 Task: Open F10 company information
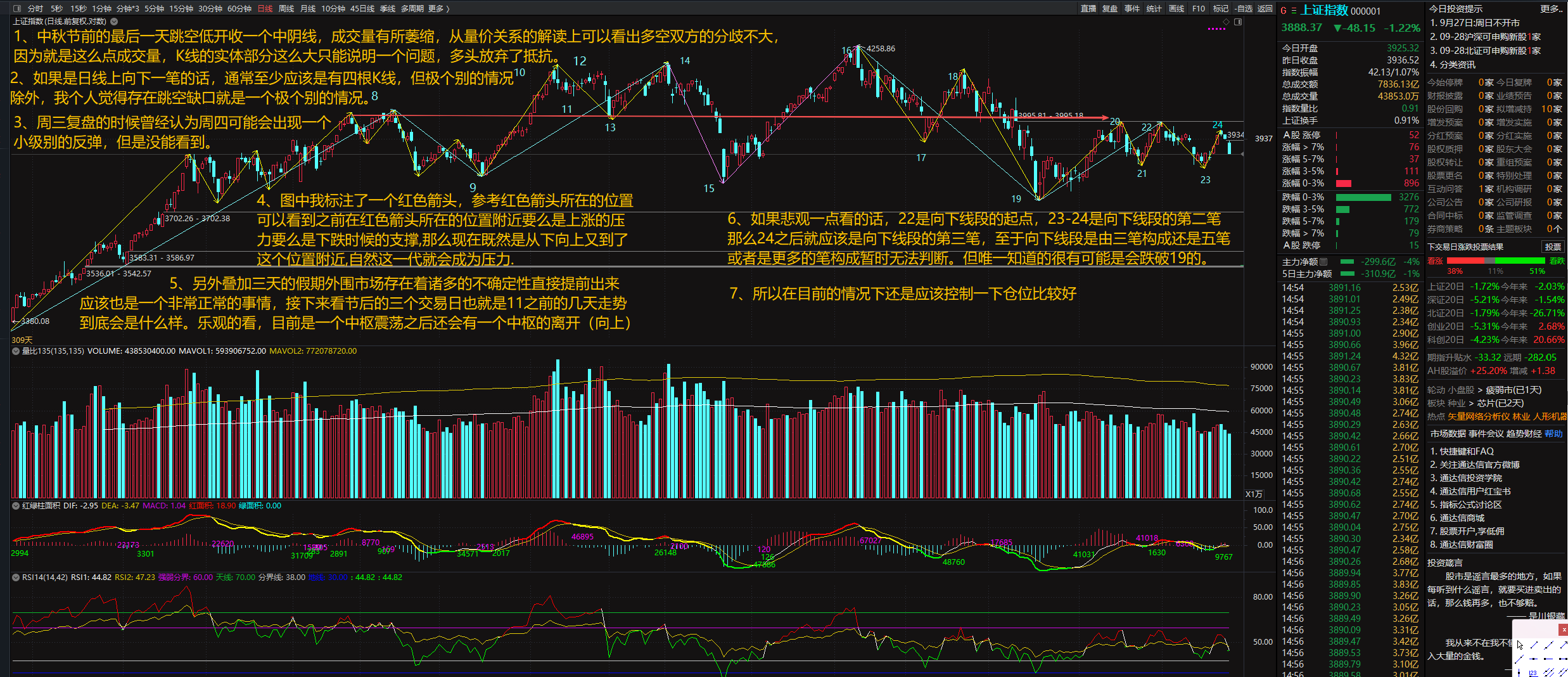[x=1199, y=9]
